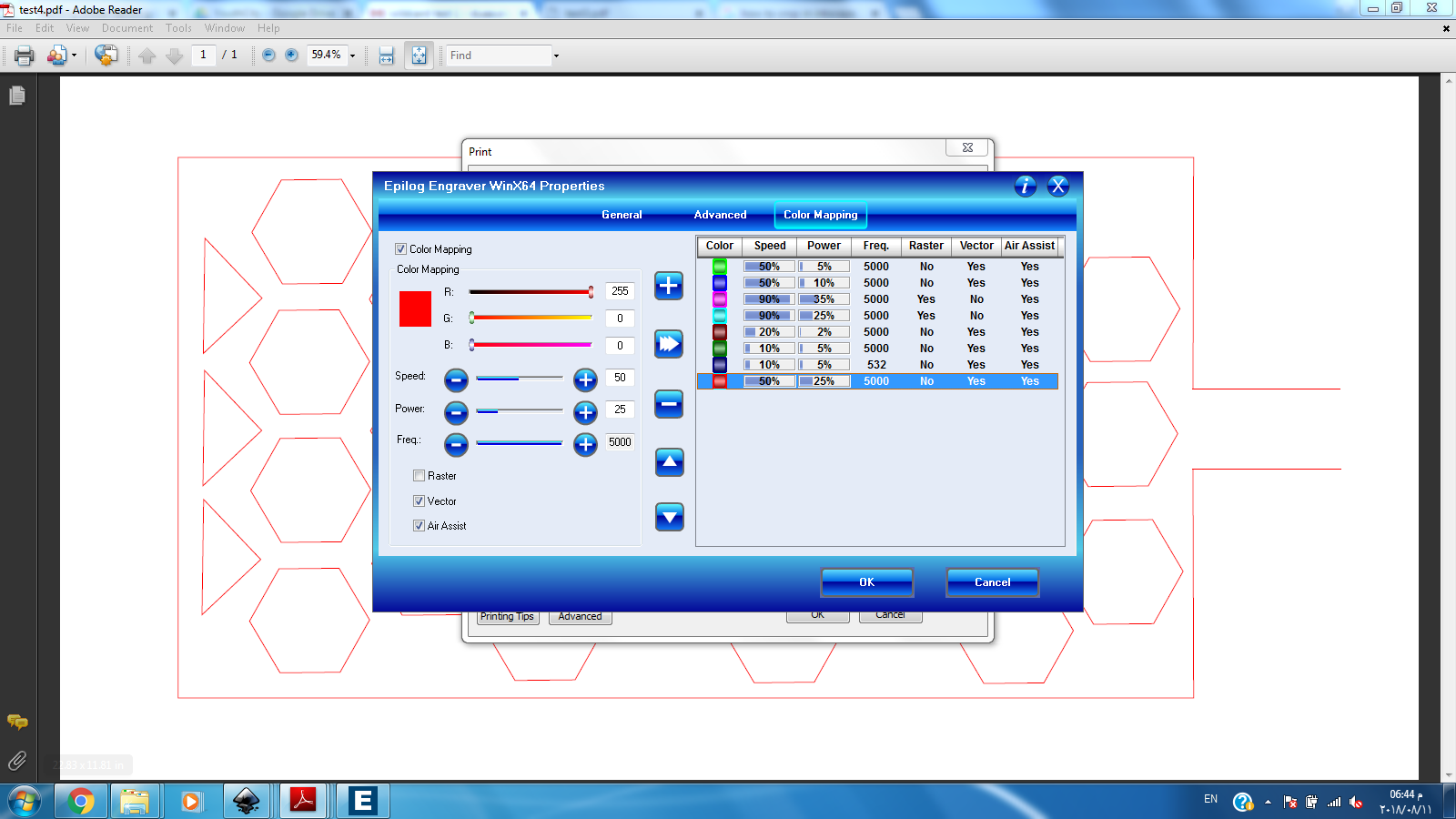The width and height of the screenshot is (1456, 819).
Task: Click the fit width scrolling icon
Action: click(x=387, y=56)
